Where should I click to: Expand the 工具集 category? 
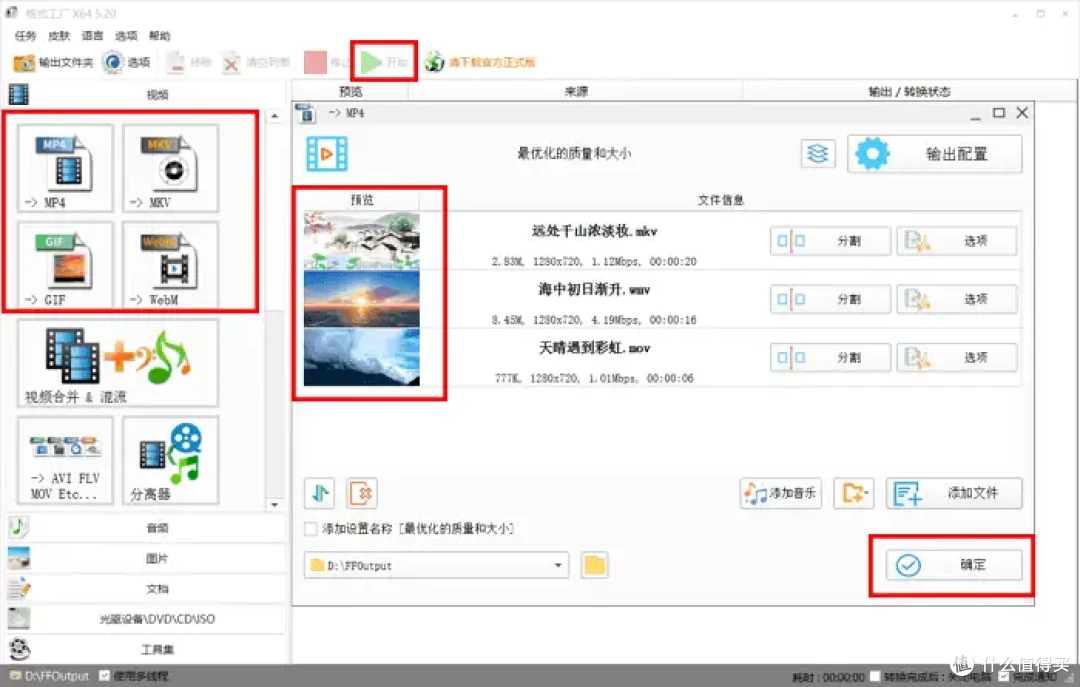(145, 649)
